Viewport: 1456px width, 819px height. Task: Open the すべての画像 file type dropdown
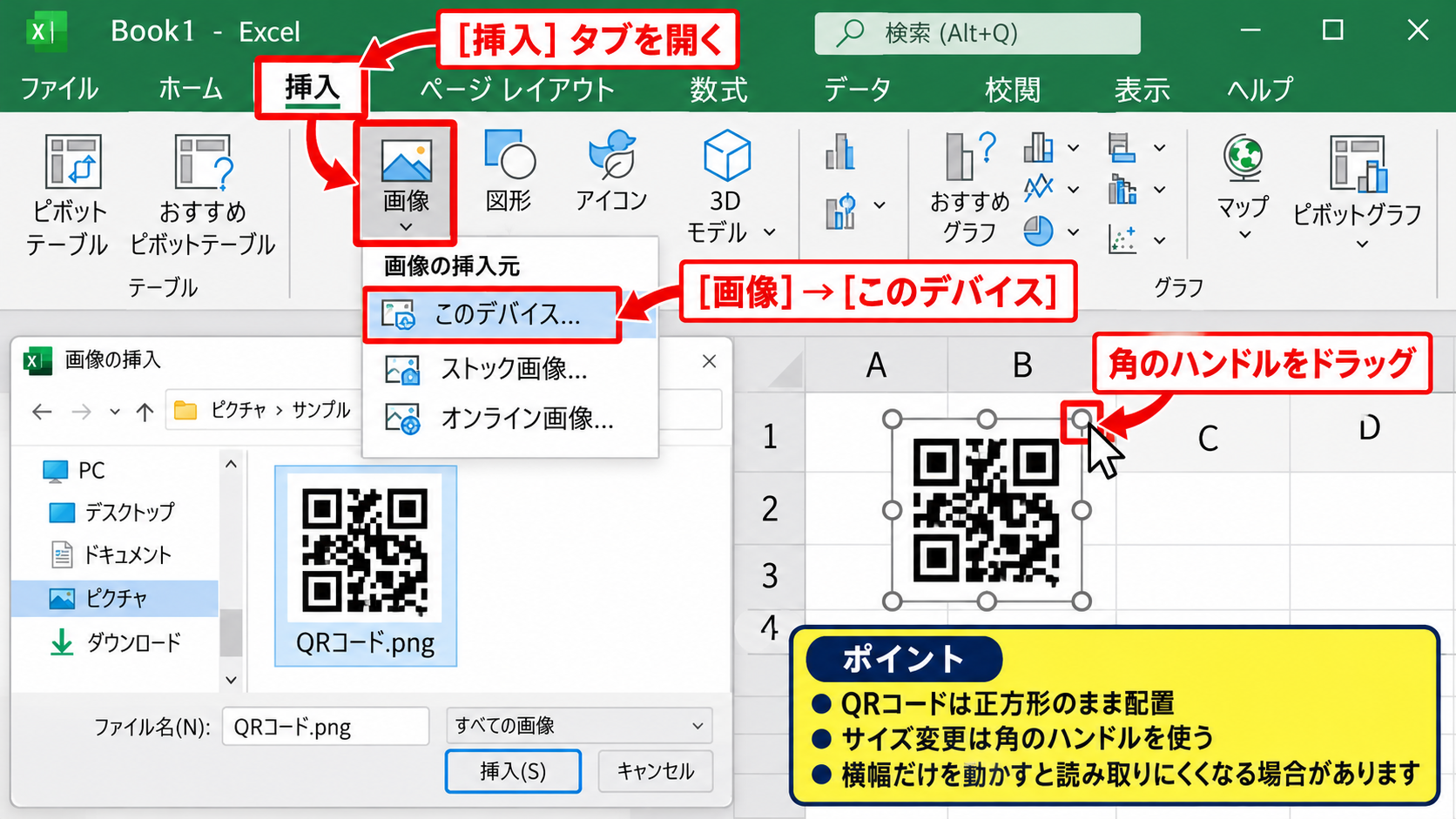[x=579, y=725]
